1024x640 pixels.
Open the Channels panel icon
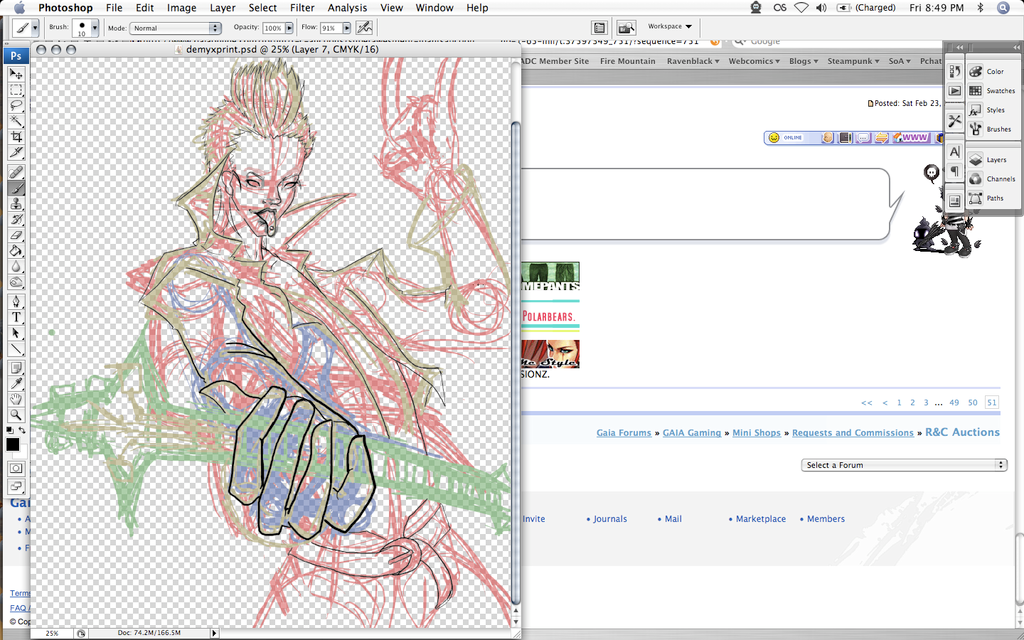pyautogui.click(x=976, y=179)
